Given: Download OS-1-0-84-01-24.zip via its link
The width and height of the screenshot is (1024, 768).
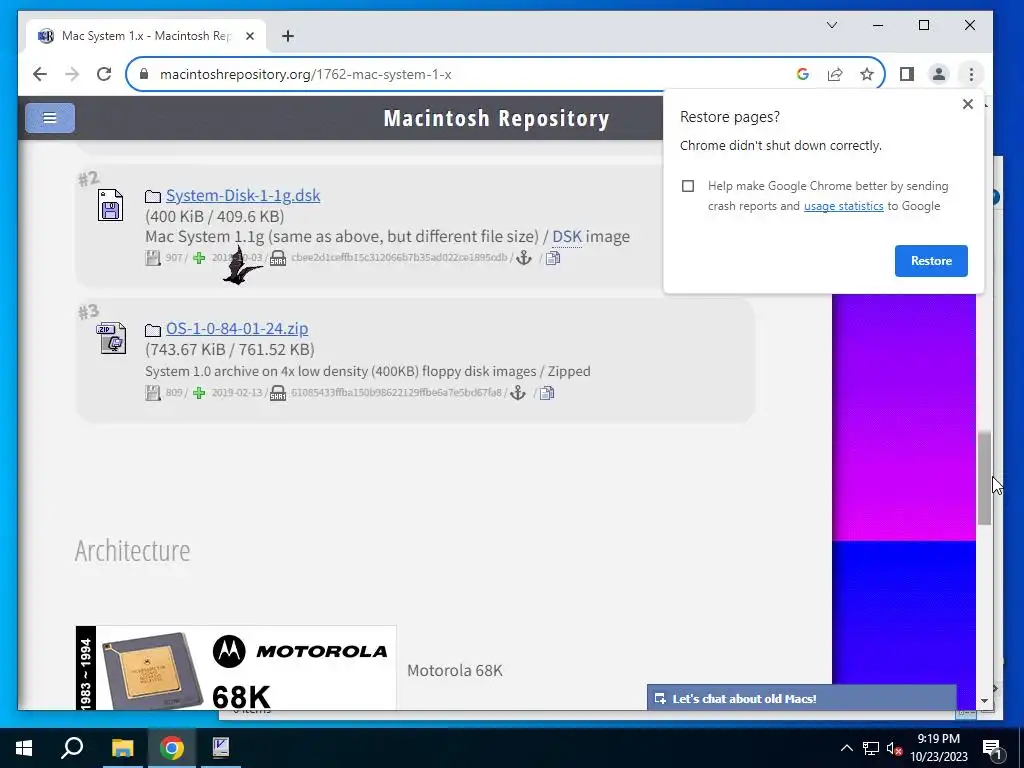Looking at the screenshot, I should click(x=237, y=328).
